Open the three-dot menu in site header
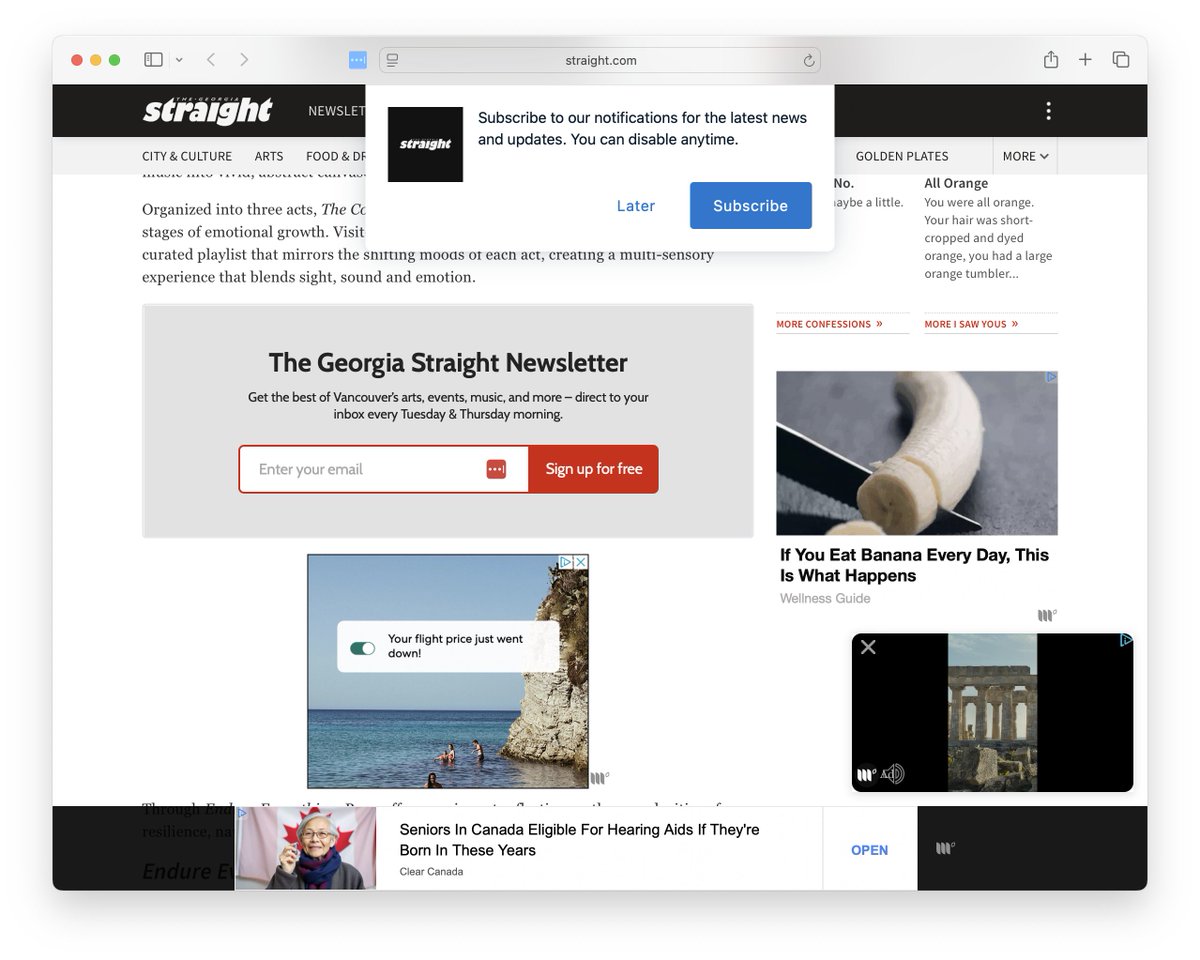The height and width of the screenshot is (960, 1200). (1048, 111)
